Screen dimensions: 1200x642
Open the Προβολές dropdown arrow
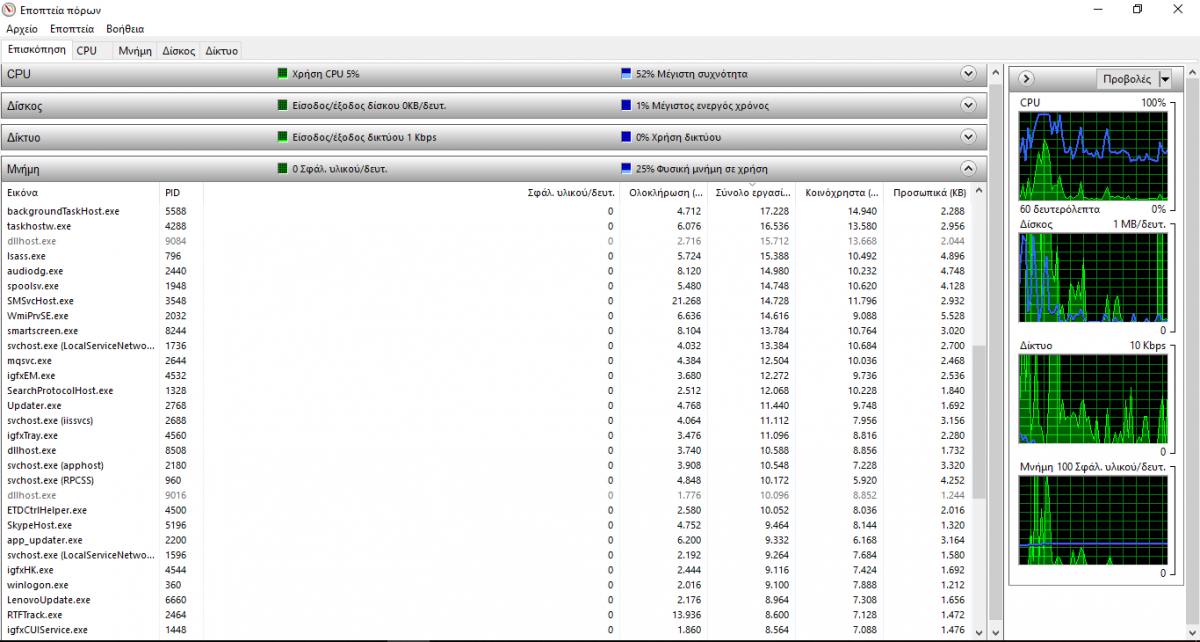1165,79
